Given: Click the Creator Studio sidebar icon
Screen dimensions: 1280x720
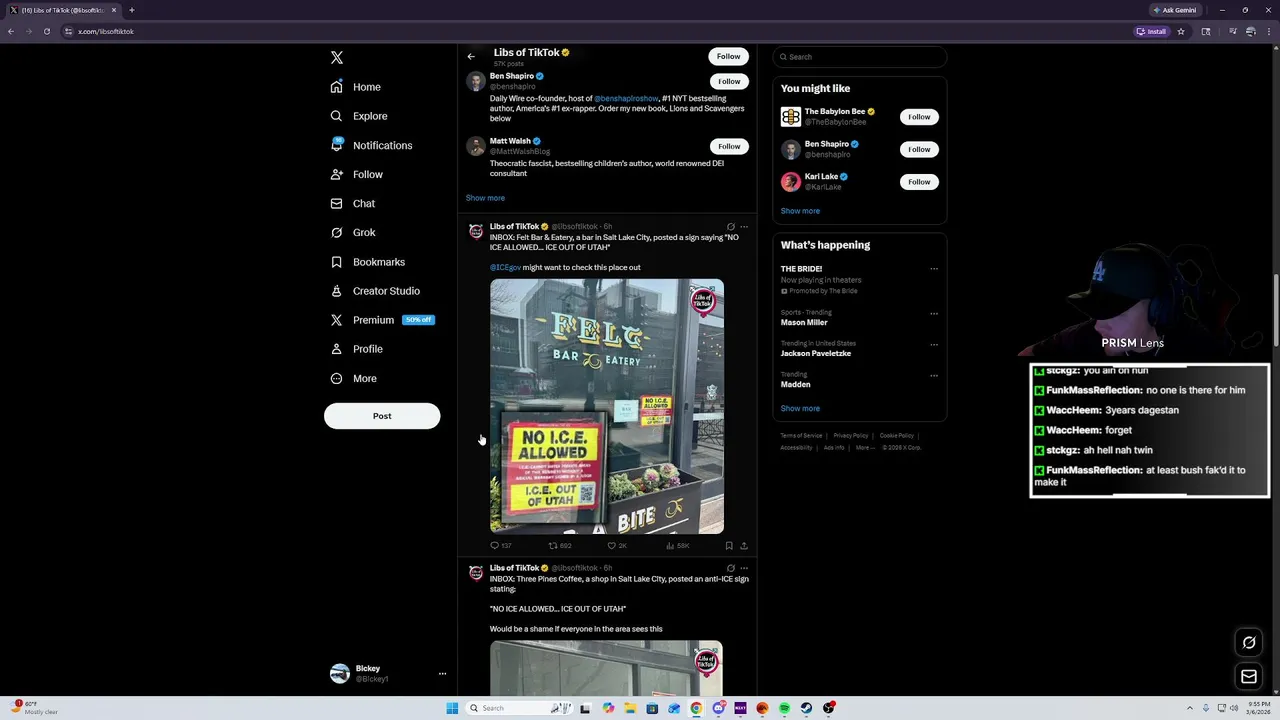Looking at the screenshot, I should coord(337,291).
